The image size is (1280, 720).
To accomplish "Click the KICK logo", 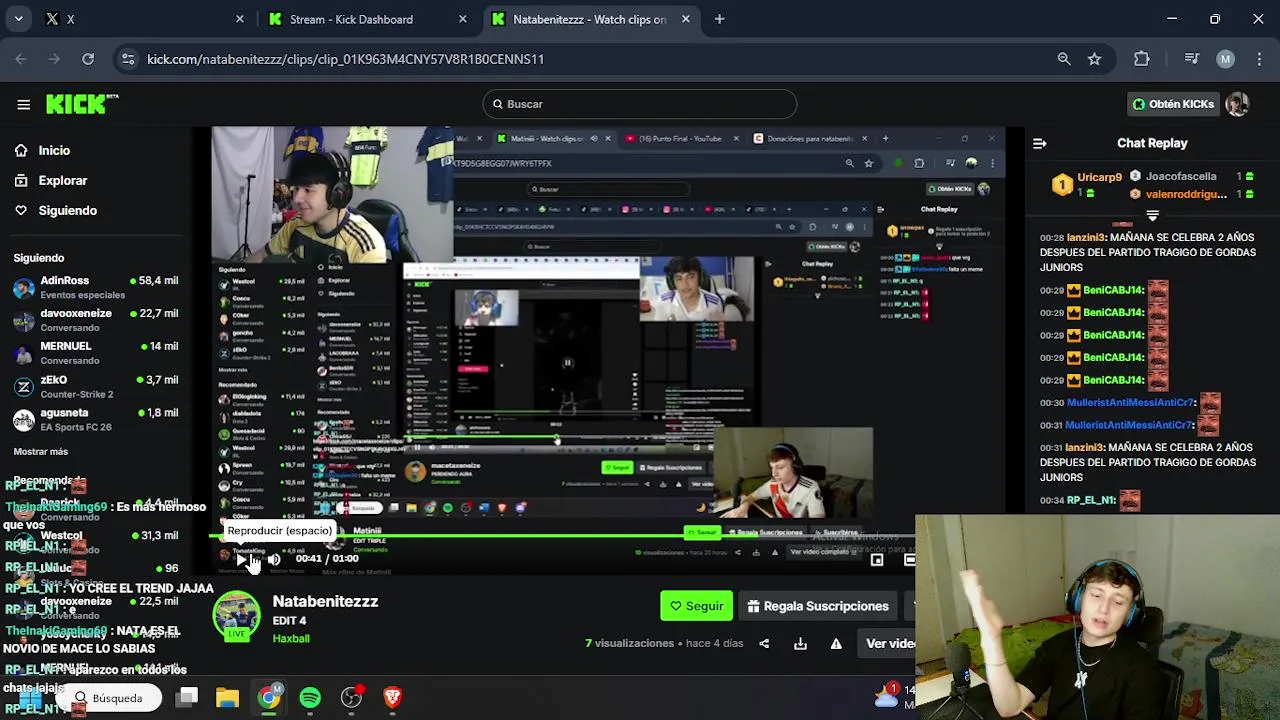I will coord(82,104).
